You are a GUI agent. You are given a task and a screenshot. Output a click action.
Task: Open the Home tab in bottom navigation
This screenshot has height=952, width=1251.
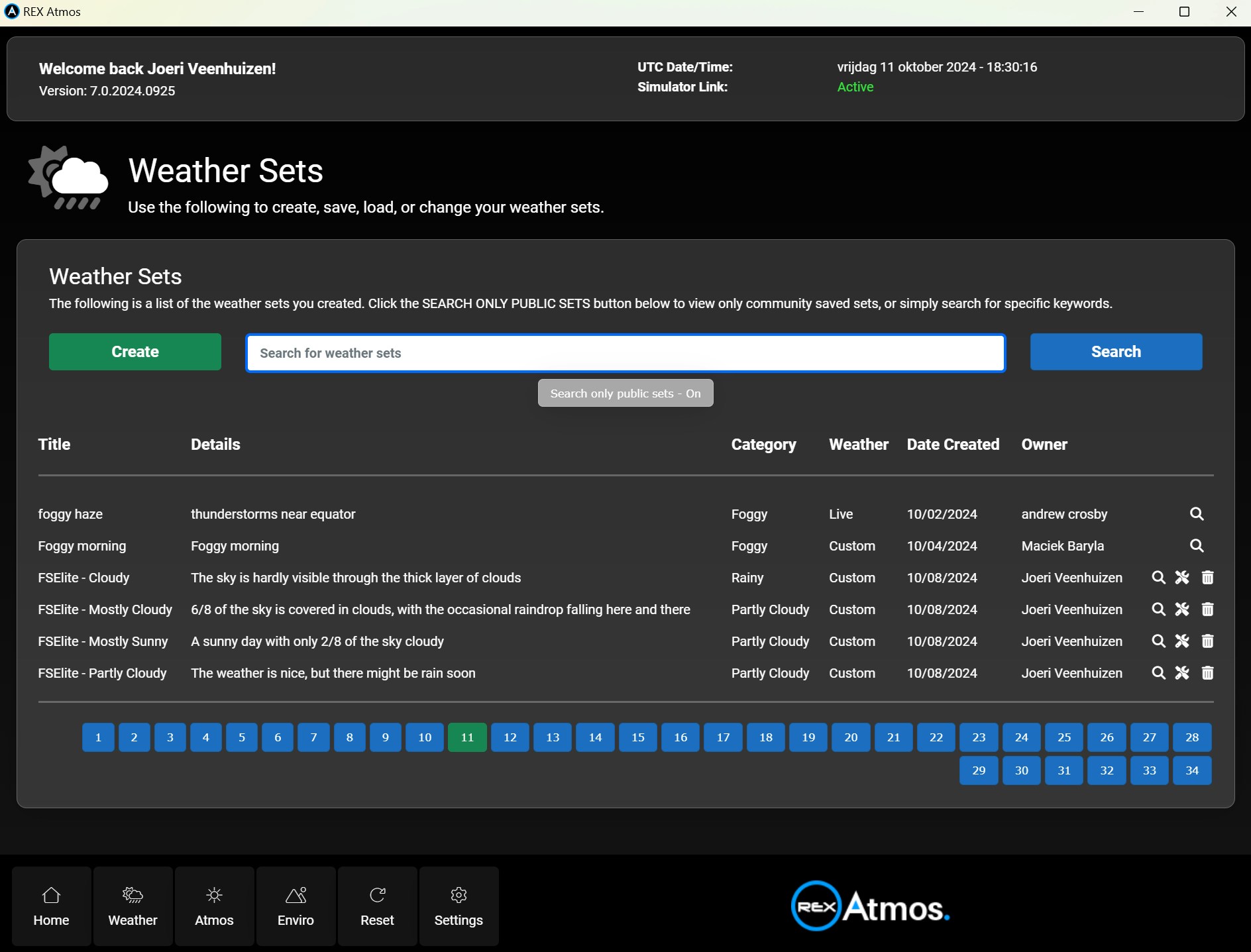point(52,906)
